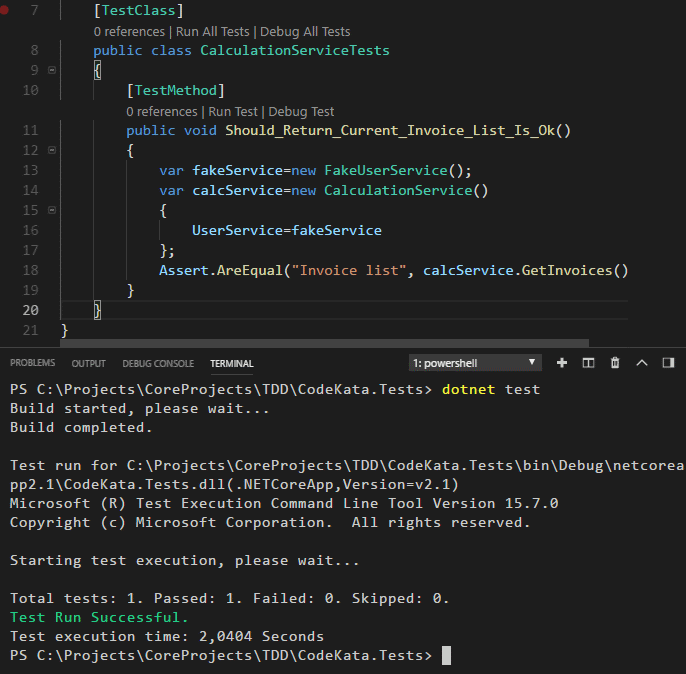Click the method name Should_Return_Current_Invoice_List_Is_Ok
The width and height of the screenshot is (686, 674).
click(x=390, y=130)
